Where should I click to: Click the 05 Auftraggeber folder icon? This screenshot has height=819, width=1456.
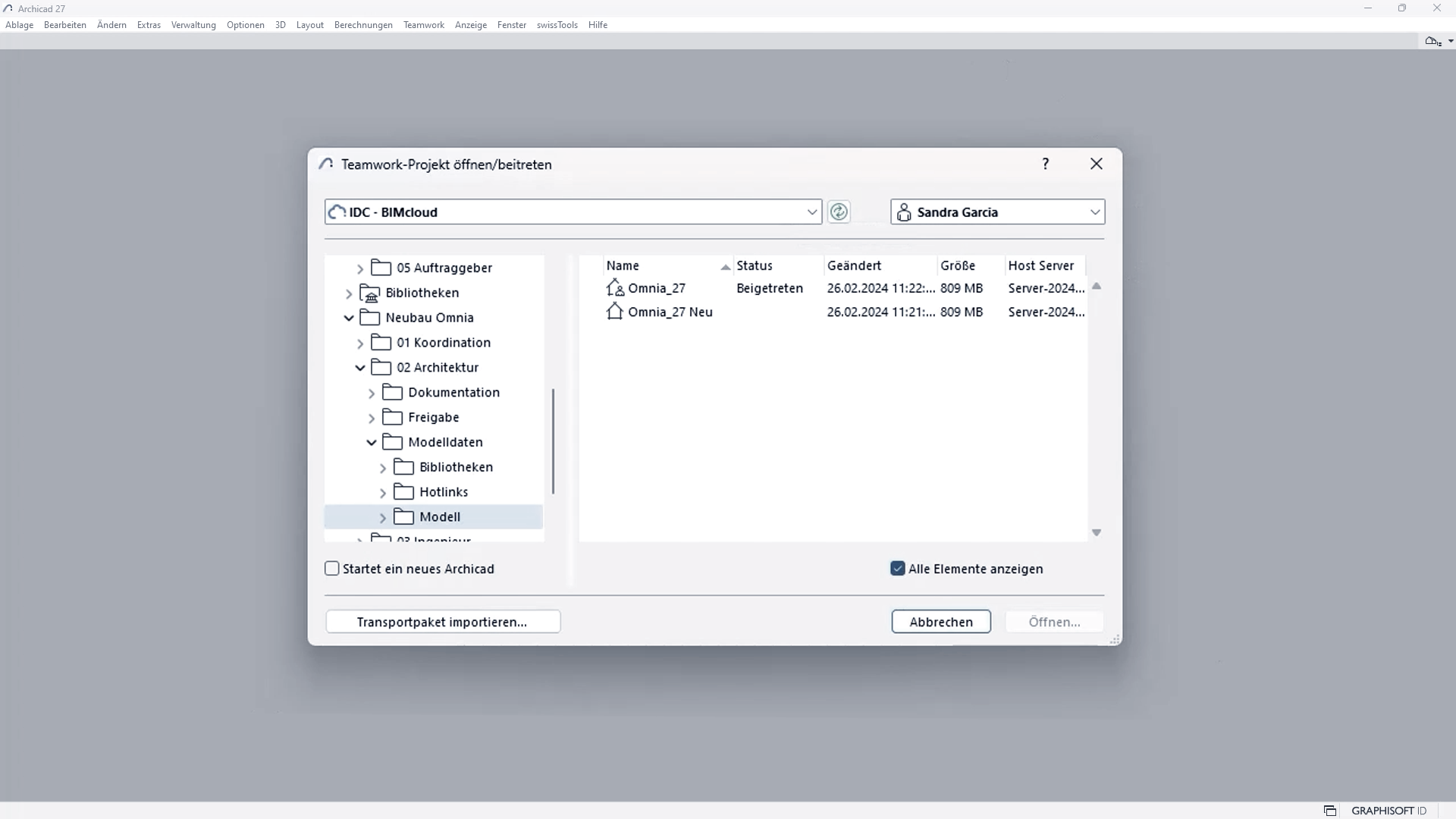[x=381, y=268]
